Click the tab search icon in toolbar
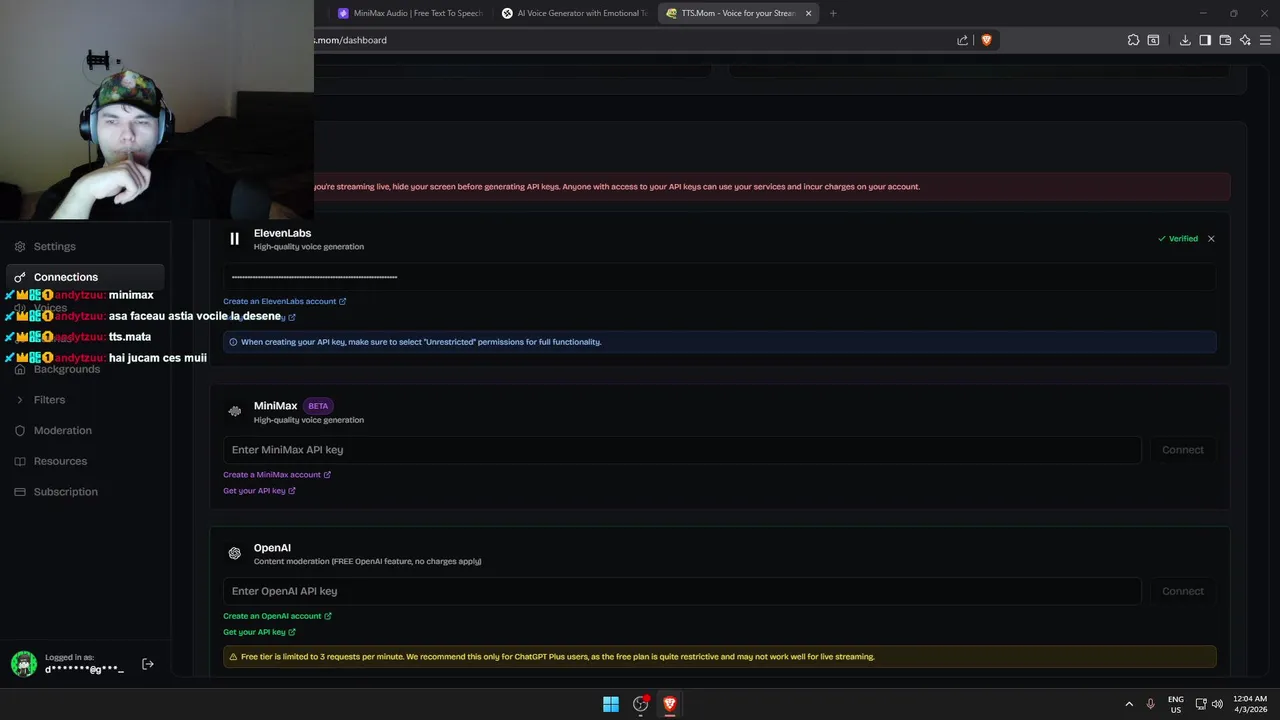The height and width of the screenshot is (720, 1280). pos(1153,40)
